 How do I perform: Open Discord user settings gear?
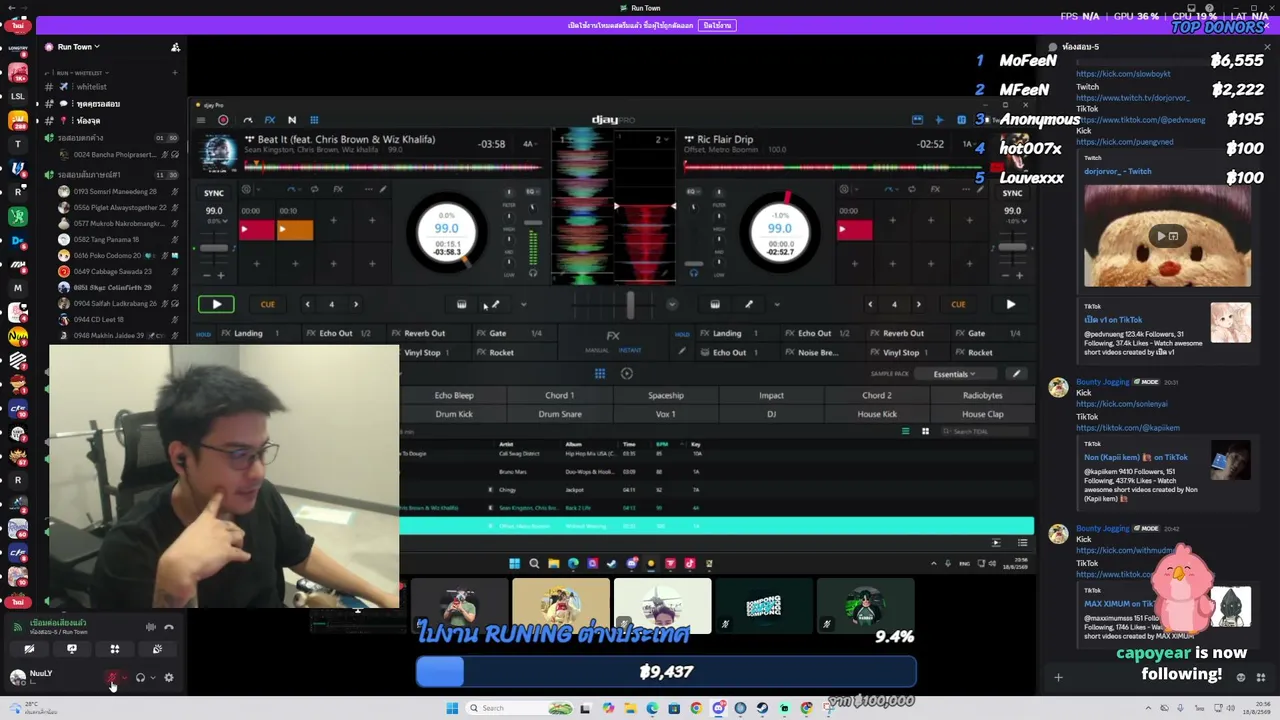point(168,678)
